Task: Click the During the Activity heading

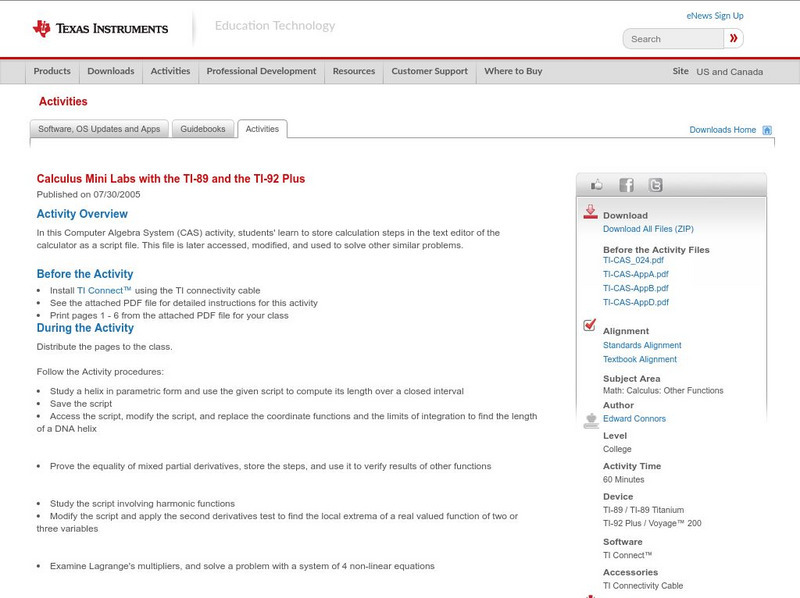Action: (85, 328)
